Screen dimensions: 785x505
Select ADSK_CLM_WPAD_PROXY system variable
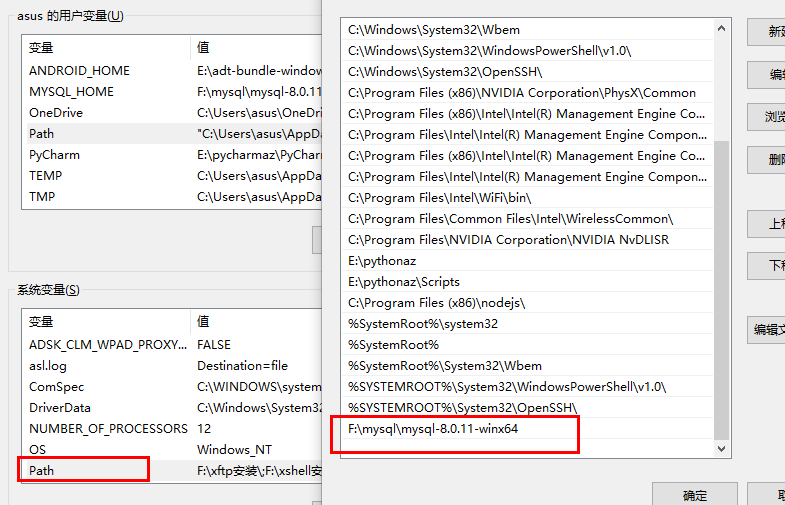click(x=174, y=345)
